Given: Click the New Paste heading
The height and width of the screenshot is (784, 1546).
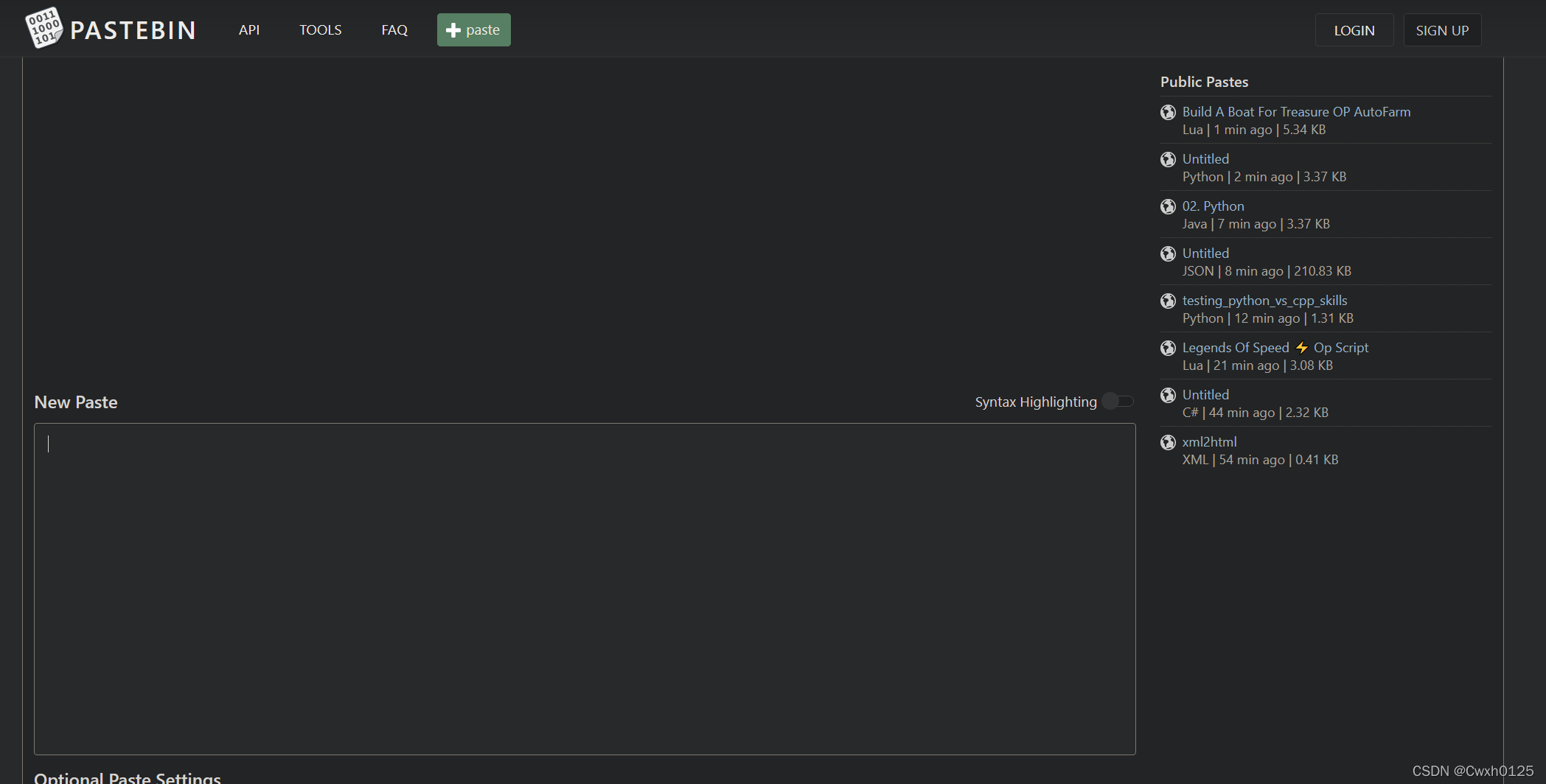Looking at the screenshot, I should point(76,402).
